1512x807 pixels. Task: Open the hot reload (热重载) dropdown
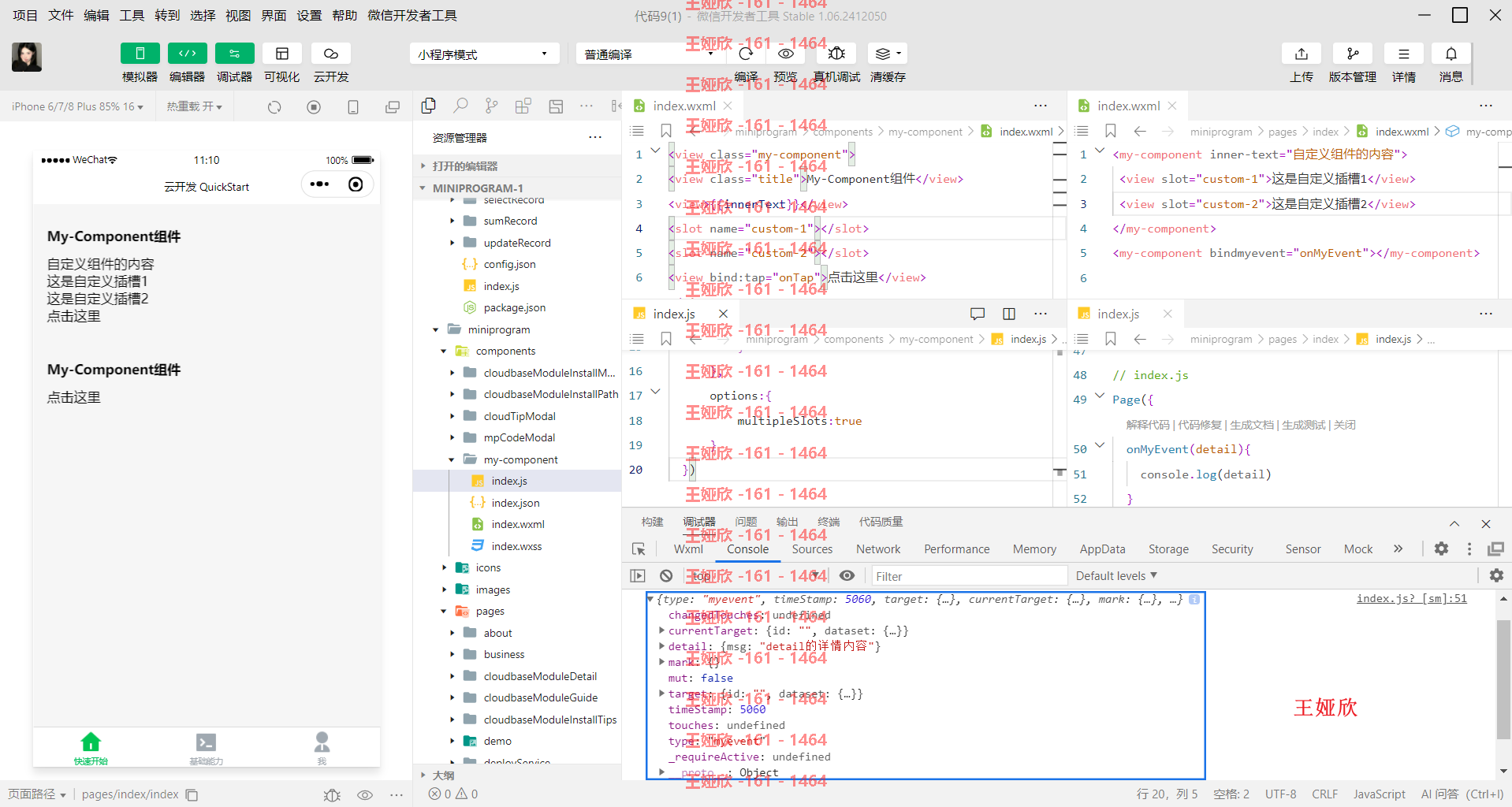tap(194, 106)
